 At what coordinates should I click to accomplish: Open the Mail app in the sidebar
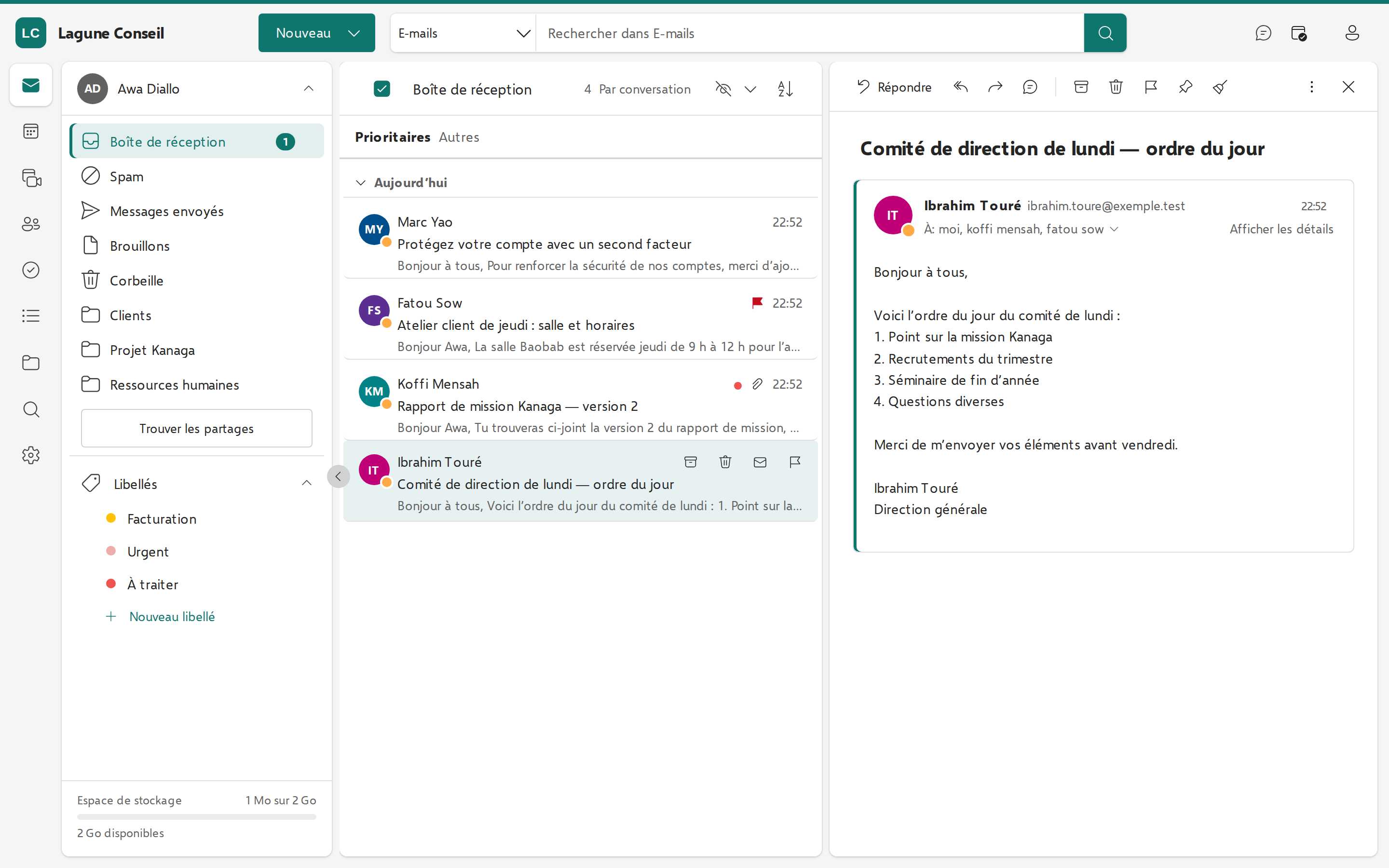click(x=31, y=85)
